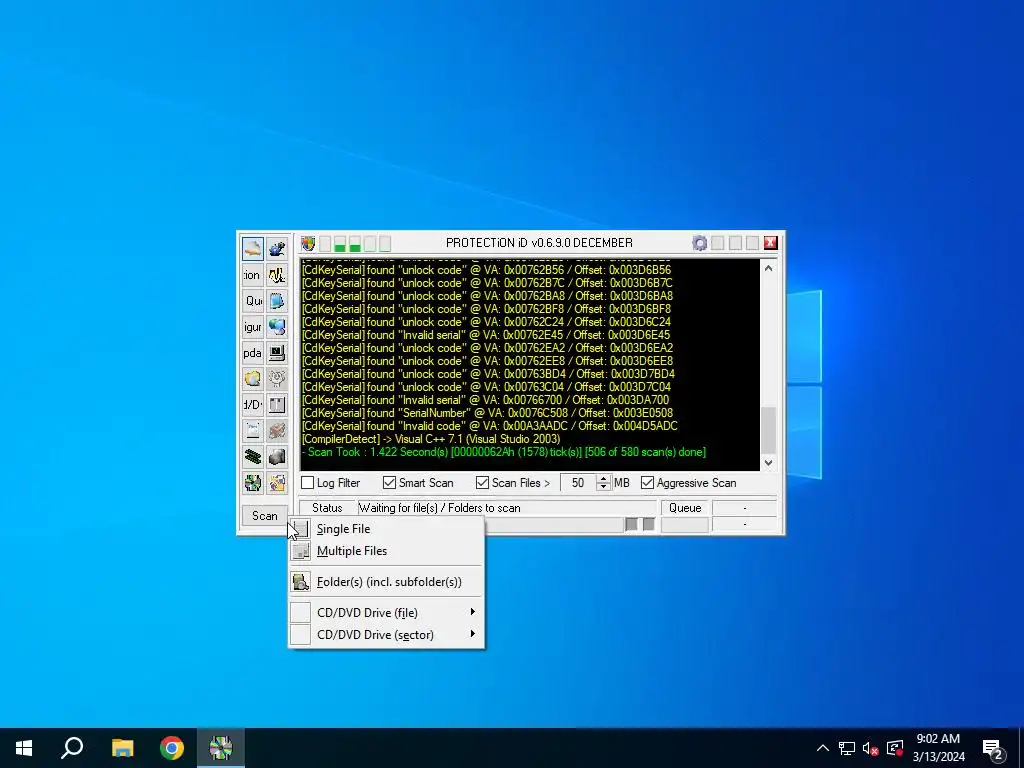Screen dimensions: 1024x768
Task: Click the CompilerDetect Visual C++ 7.1 line
Action: (431, 439)
